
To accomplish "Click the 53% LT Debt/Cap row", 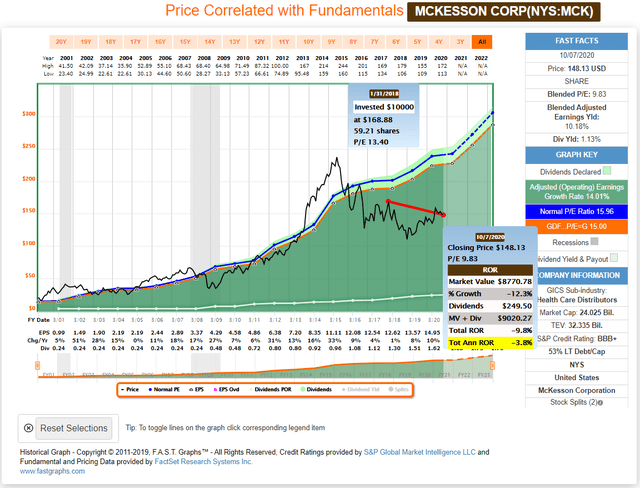I will (576, 351).
